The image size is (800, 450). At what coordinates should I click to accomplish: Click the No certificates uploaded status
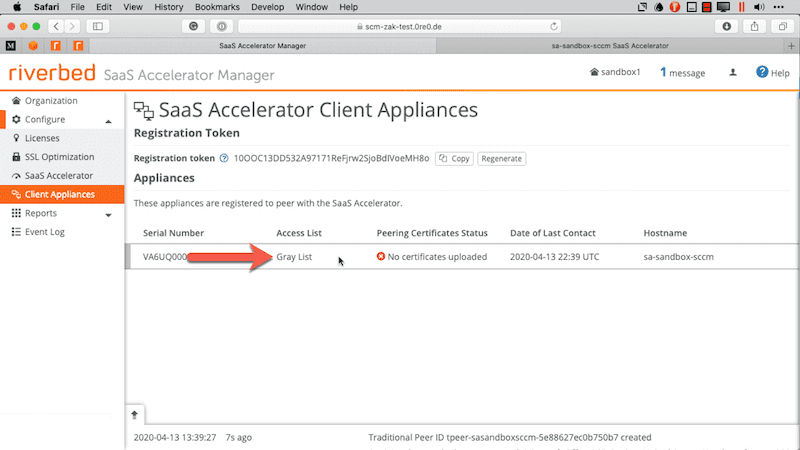pyautogui.click(x=437, y=257)
